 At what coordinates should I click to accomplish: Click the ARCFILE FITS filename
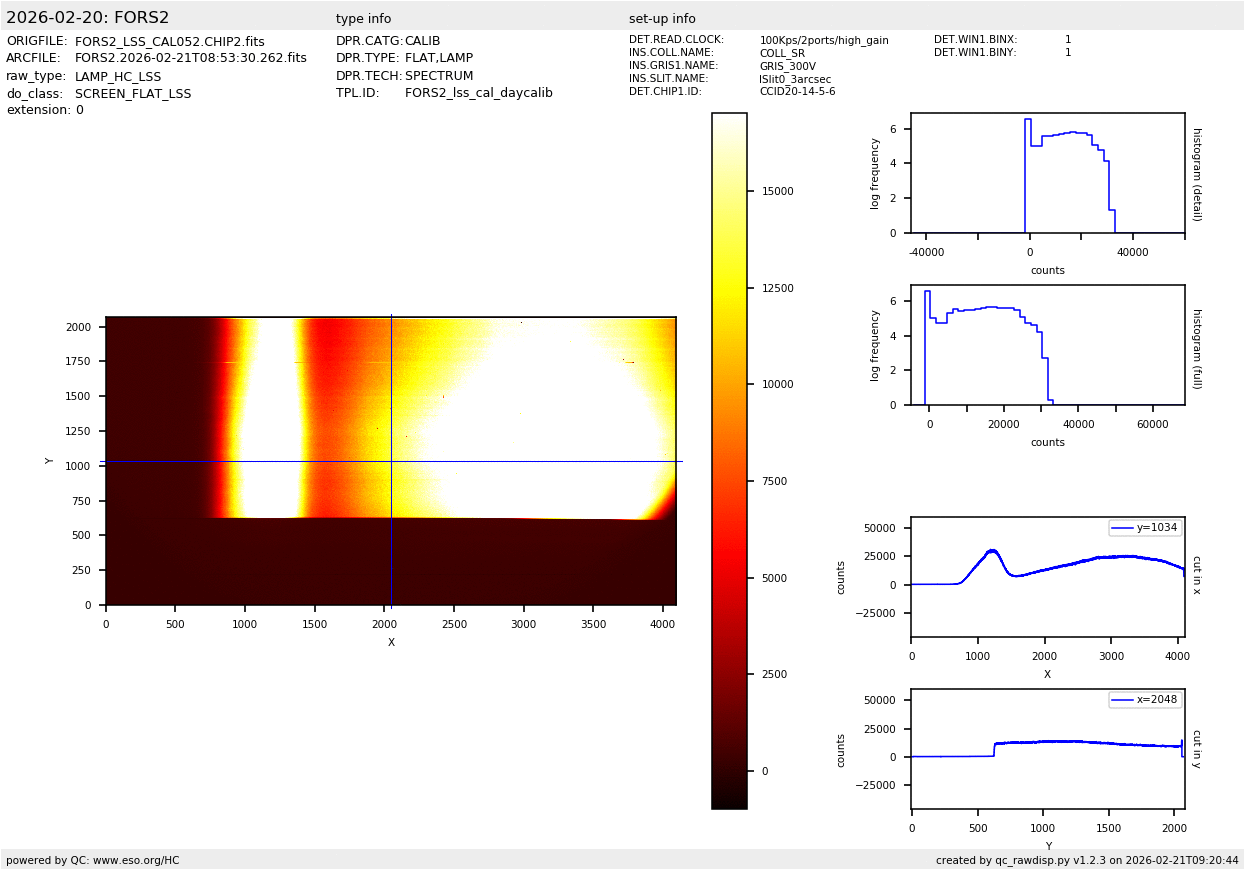coord(190,58)
